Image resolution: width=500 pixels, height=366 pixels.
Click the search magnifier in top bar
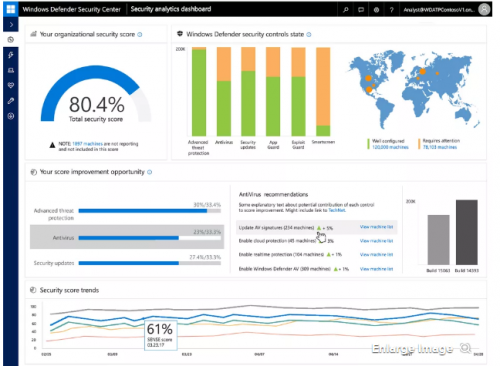pos(346,10)
